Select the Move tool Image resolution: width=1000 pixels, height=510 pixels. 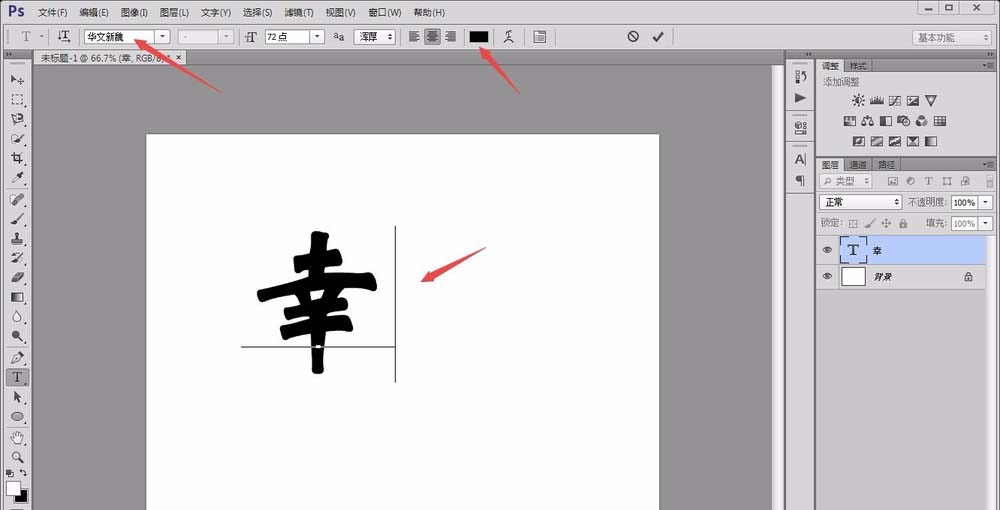pyautogui.click(x=17, y=80)
